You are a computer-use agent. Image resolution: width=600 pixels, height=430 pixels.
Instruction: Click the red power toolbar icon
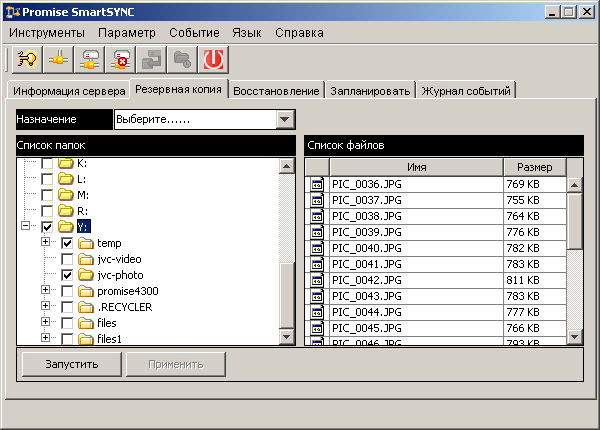[214, 59]
